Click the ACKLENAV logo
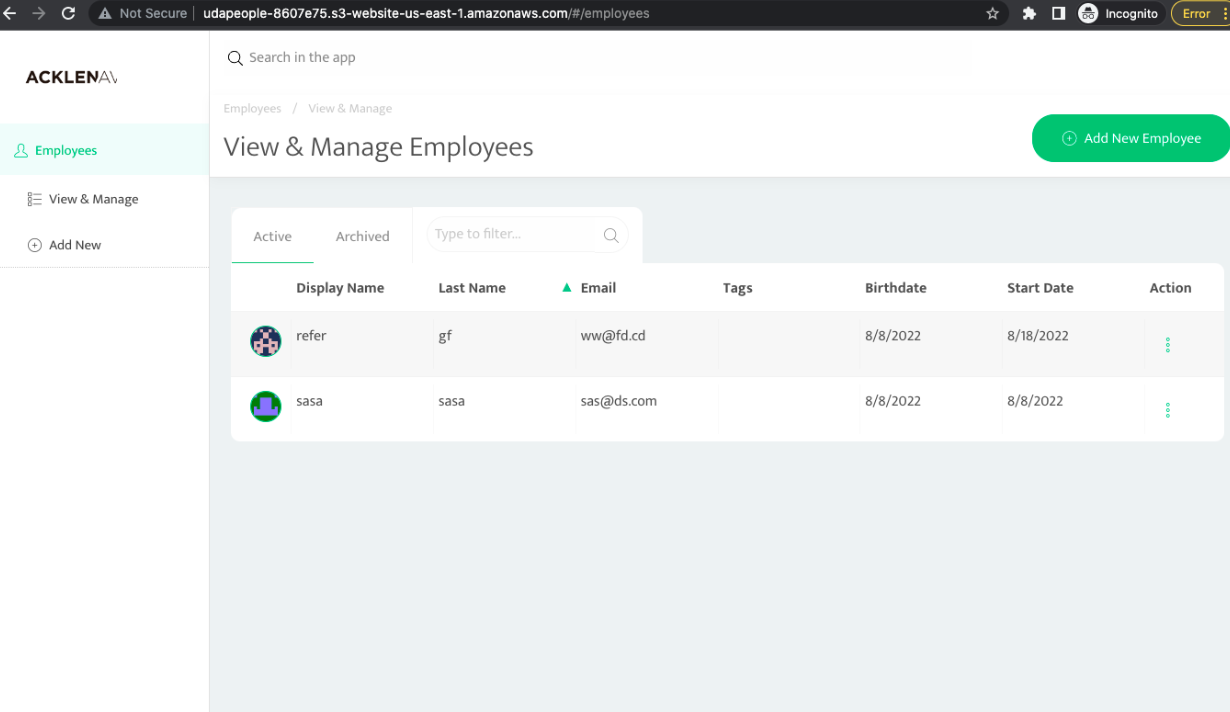 click(x=71, y=77)
